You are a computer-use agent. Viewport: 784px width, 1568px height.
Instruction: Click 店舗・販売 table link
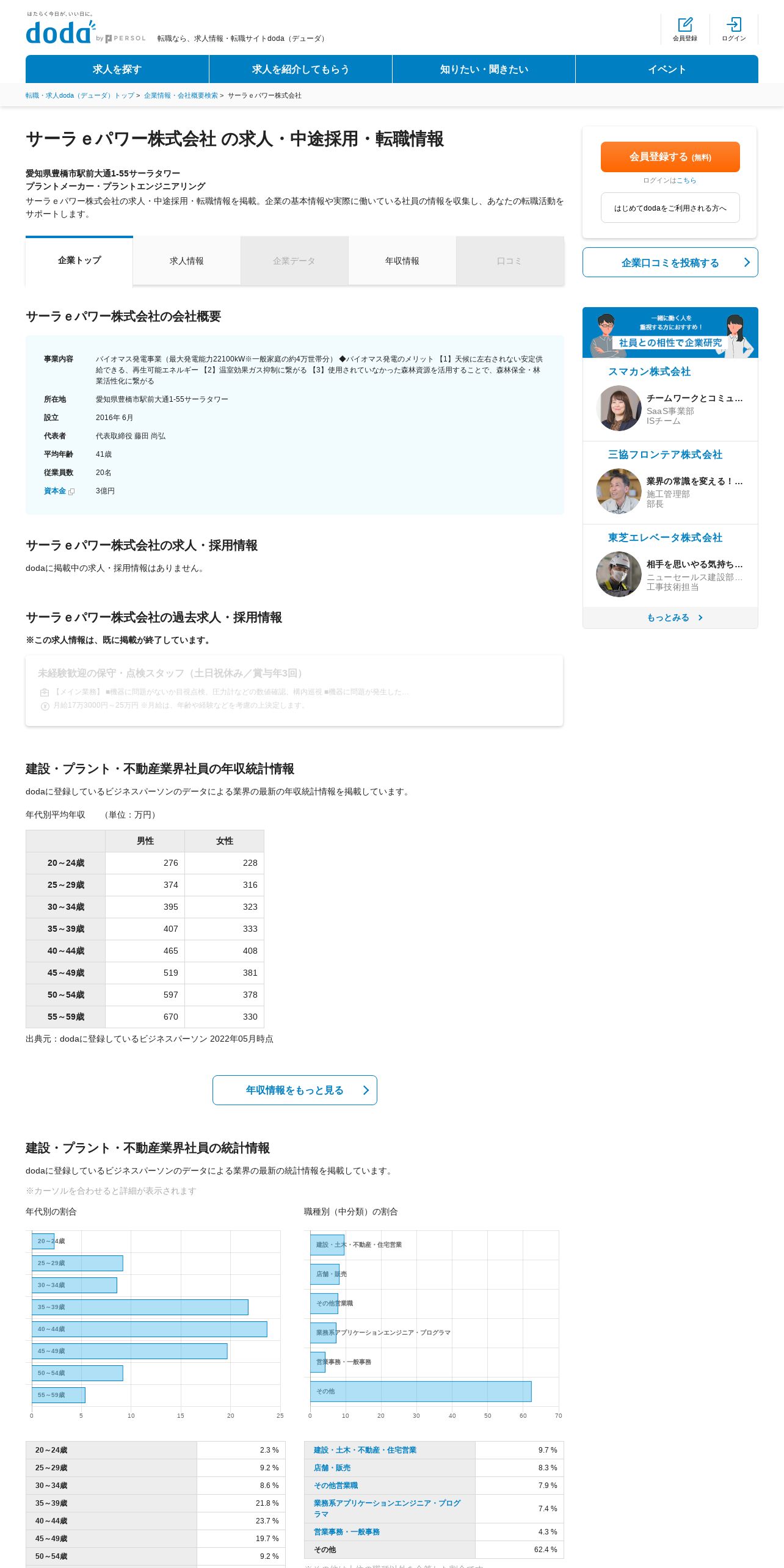(x=332, y=1468)
